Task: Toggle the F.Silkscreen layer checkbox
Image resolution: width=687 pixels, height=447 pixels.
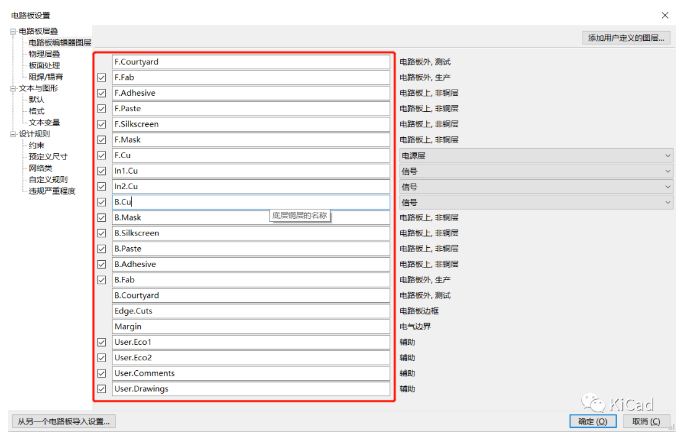Action: [102, 124]
